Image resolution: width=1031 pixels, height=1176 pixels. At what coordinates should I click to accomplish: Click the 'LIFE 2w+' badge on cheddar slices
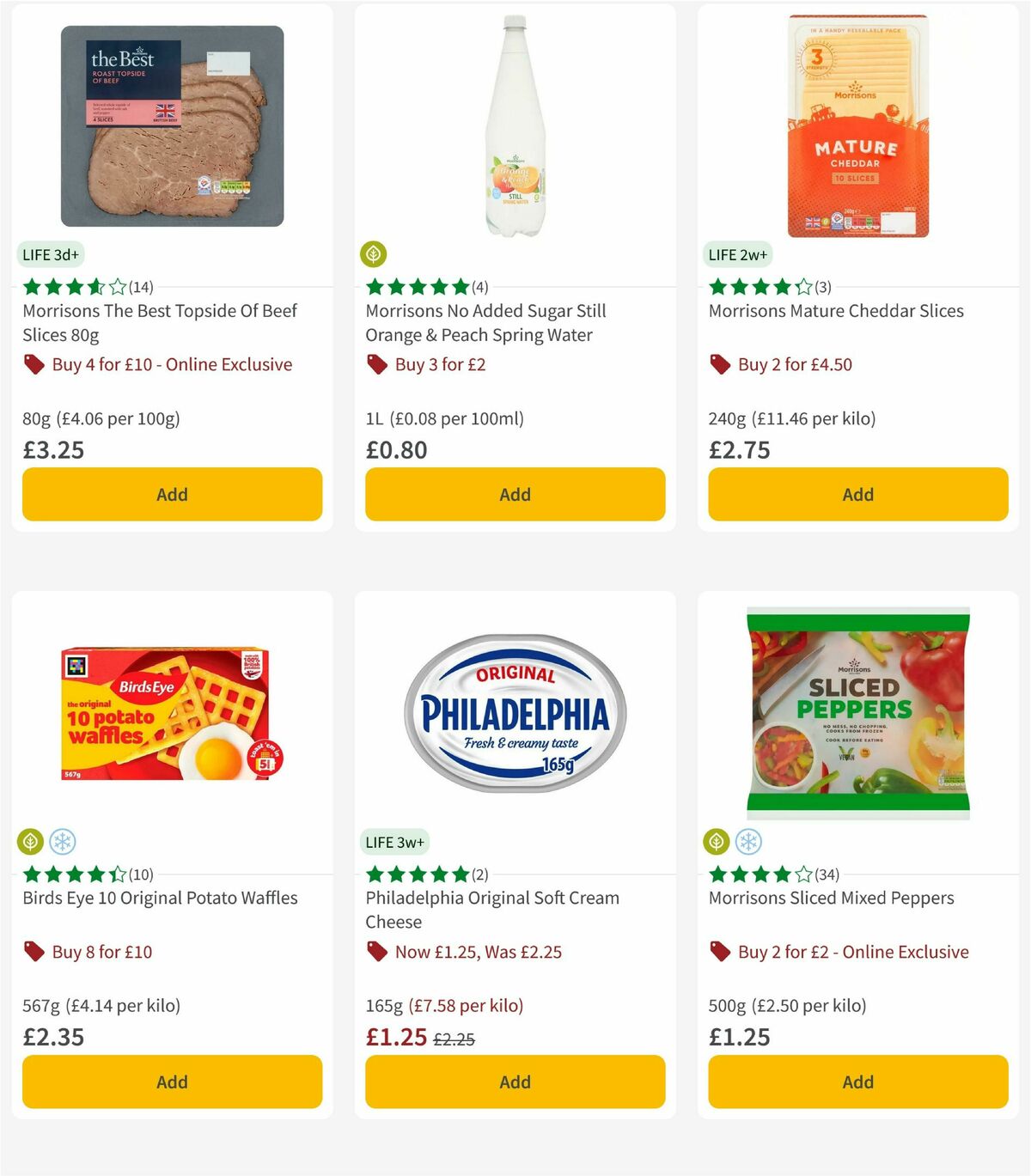(738, 254)
